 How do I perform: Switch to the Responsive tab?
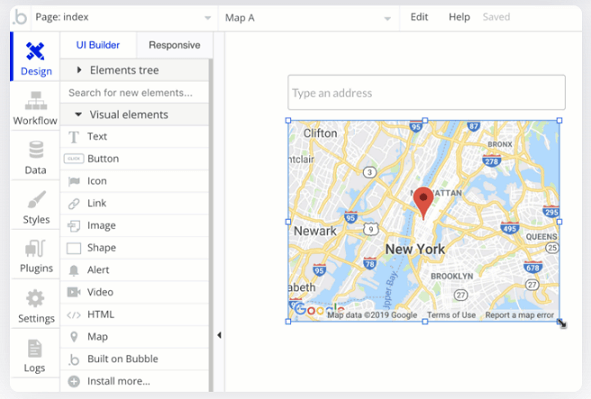pyautogui.click(x=175, y=45)
